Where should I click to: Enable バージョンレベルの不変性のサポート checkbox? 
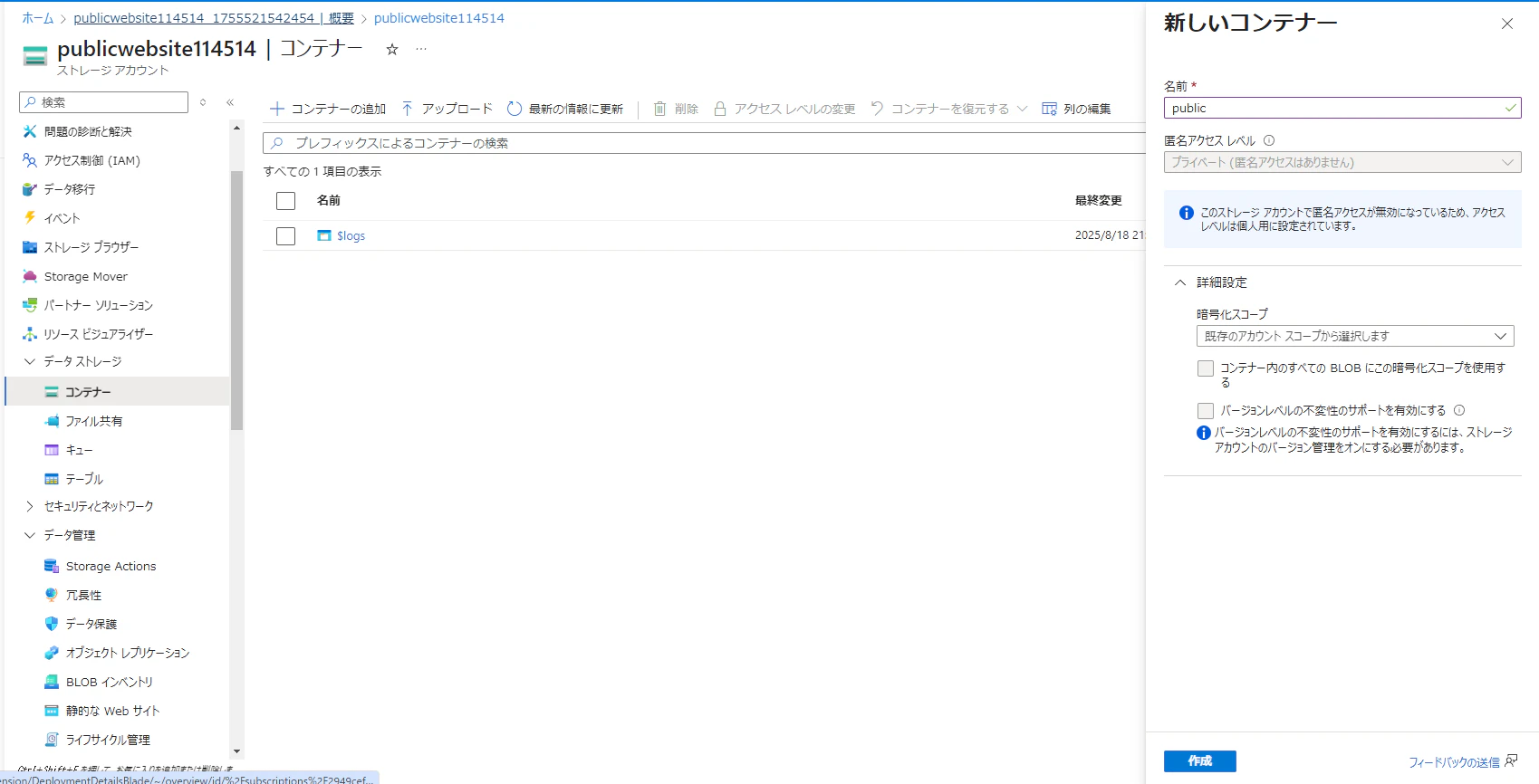pos(1206,411)
